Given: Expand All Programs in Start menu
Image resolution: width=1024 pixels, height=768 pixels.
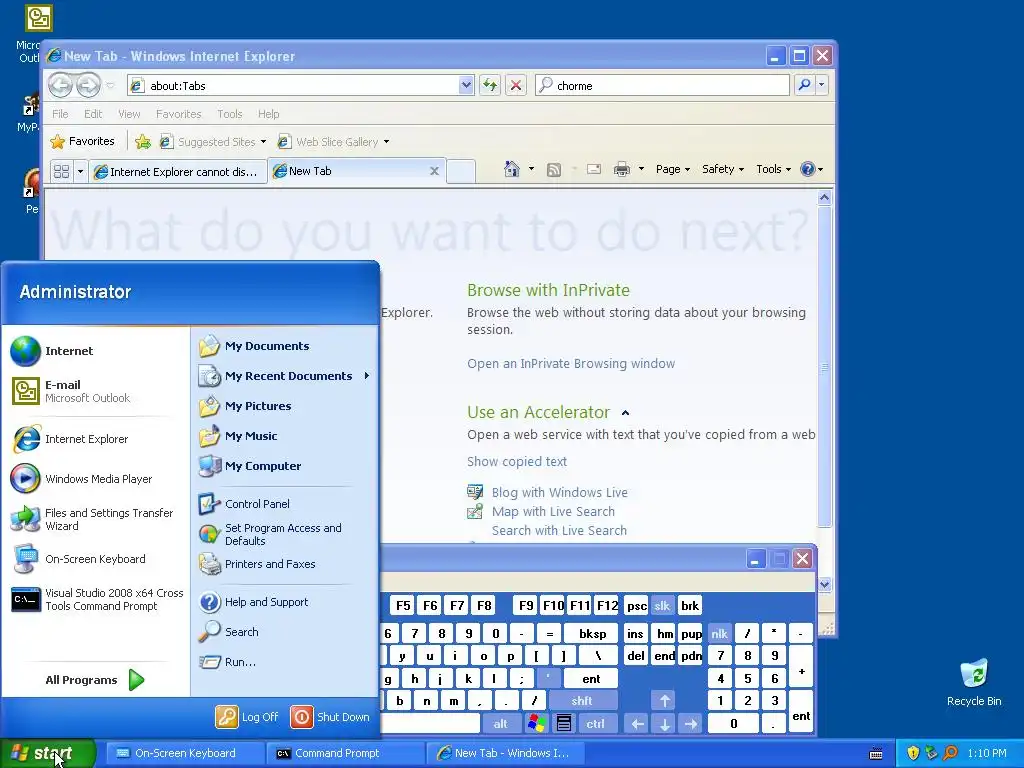Looking at the screenshot, I should pos(95,680).
